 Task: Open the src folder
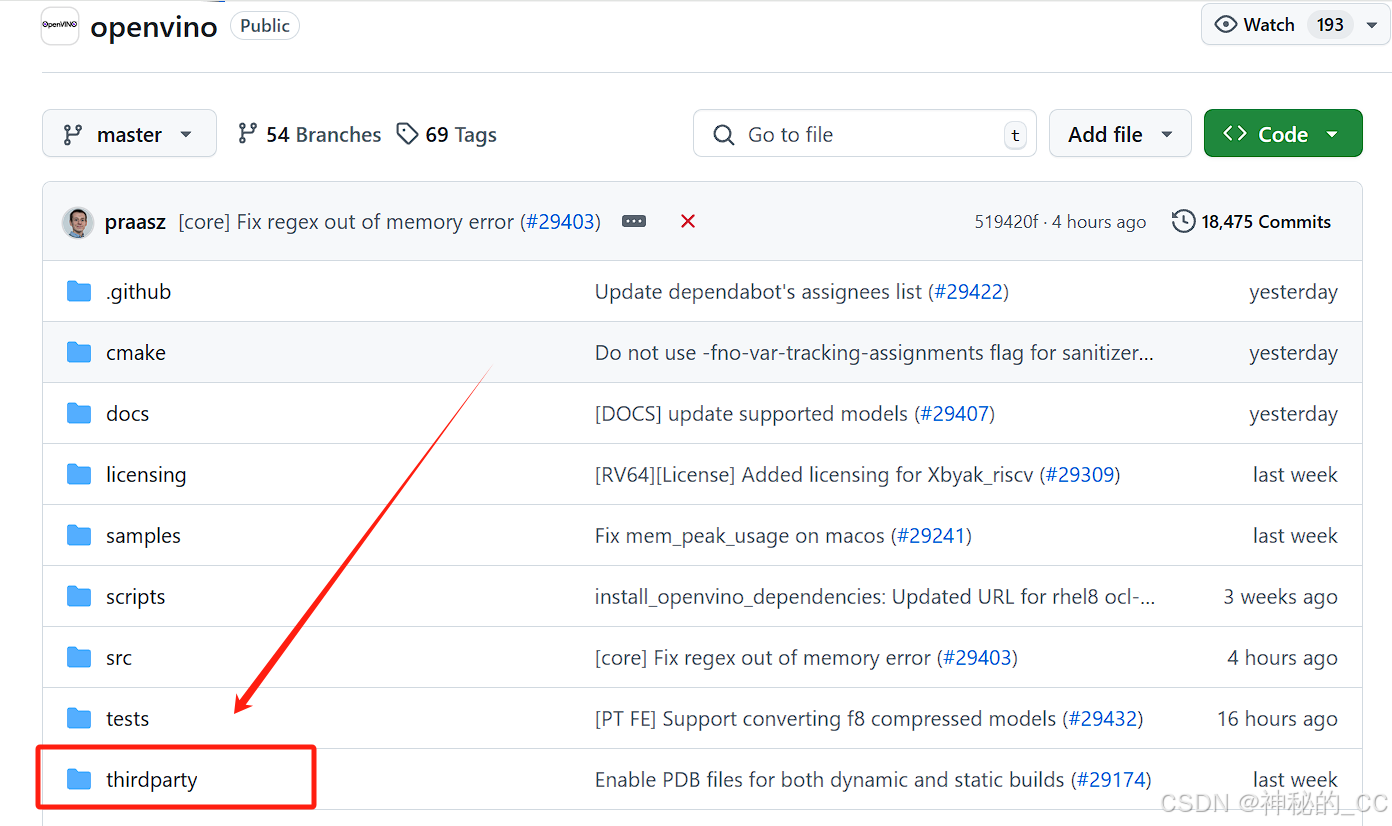[118, 658]
